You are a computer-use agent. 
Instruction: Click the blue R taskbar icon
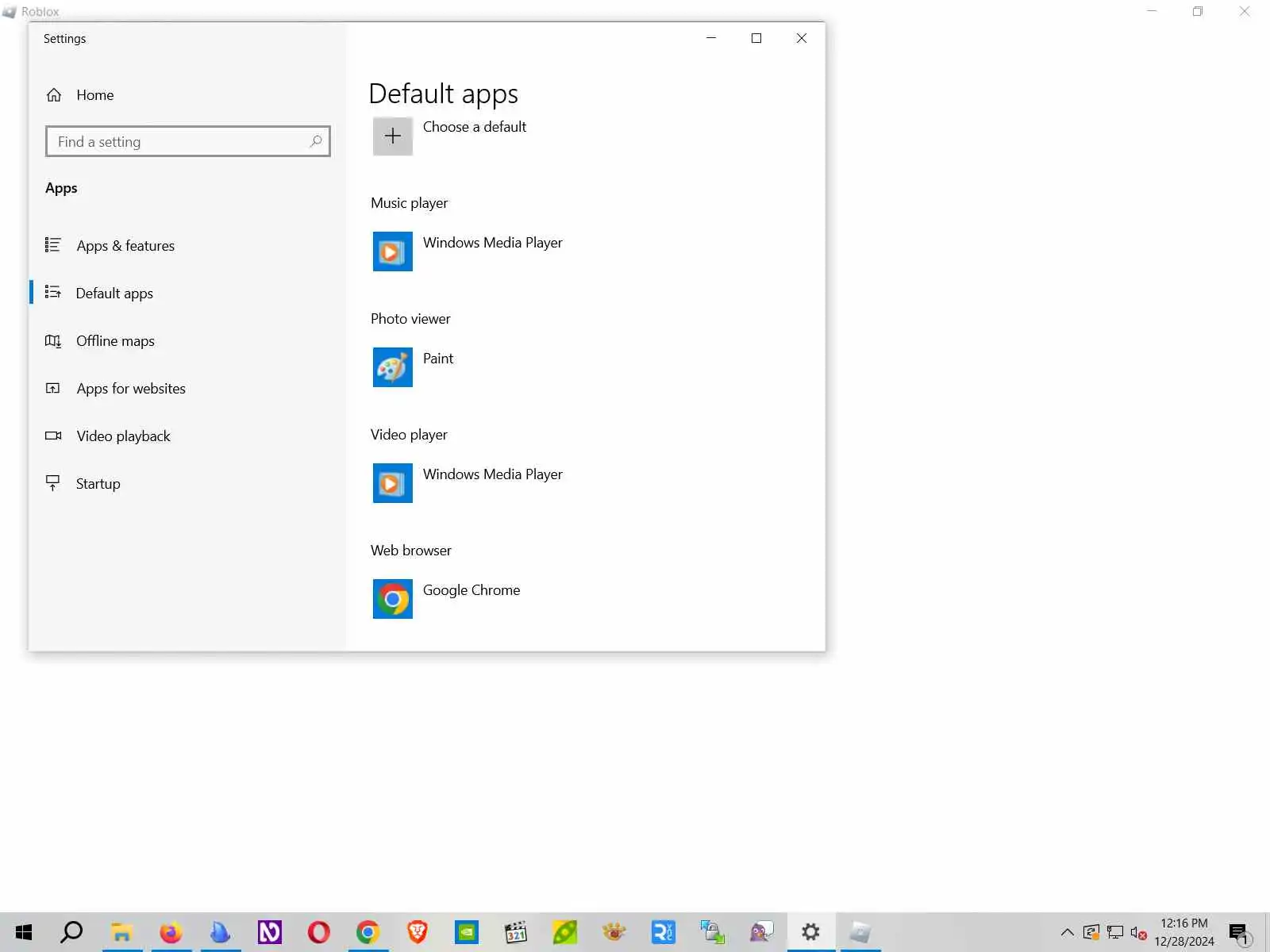(664, 932)
